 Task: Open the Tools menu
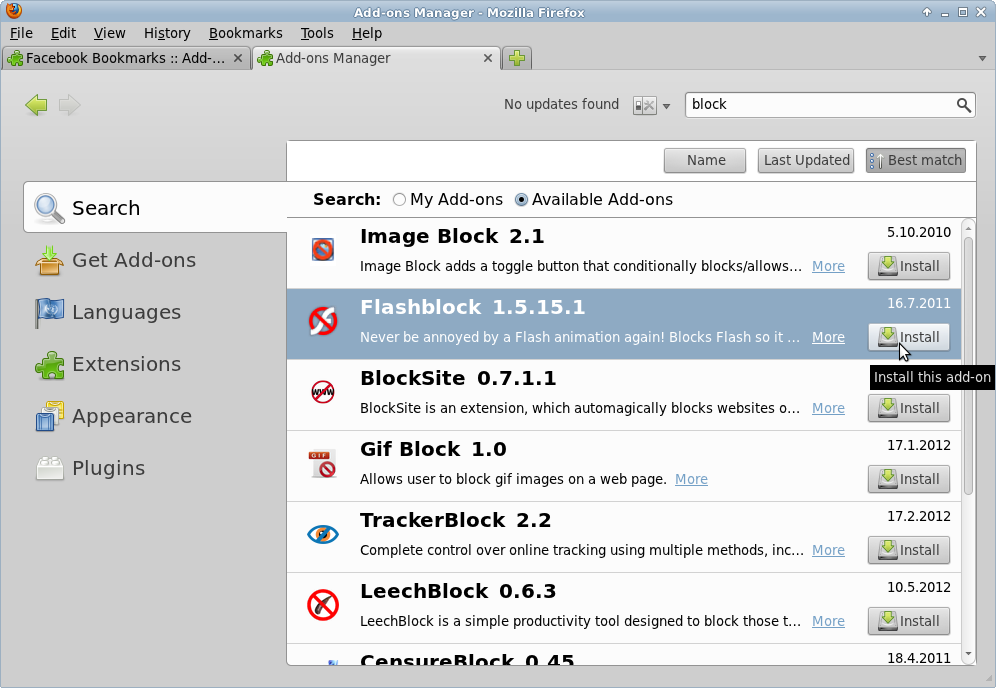tap(316, 33)
